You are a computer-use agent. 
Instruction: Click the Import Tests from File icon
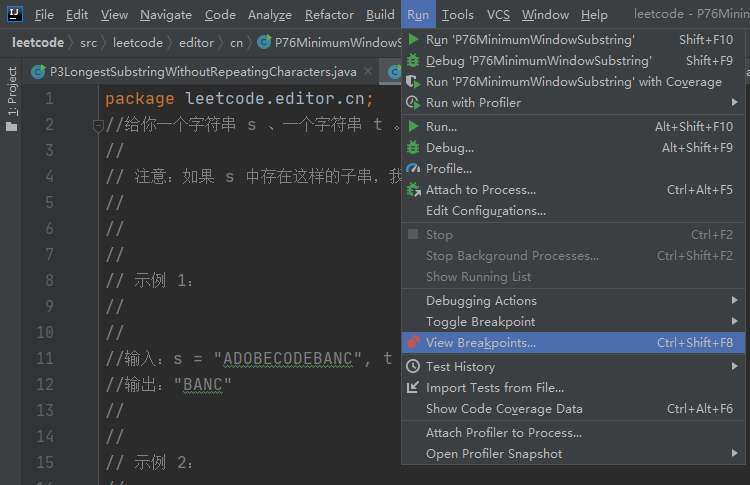click(413, 388)
